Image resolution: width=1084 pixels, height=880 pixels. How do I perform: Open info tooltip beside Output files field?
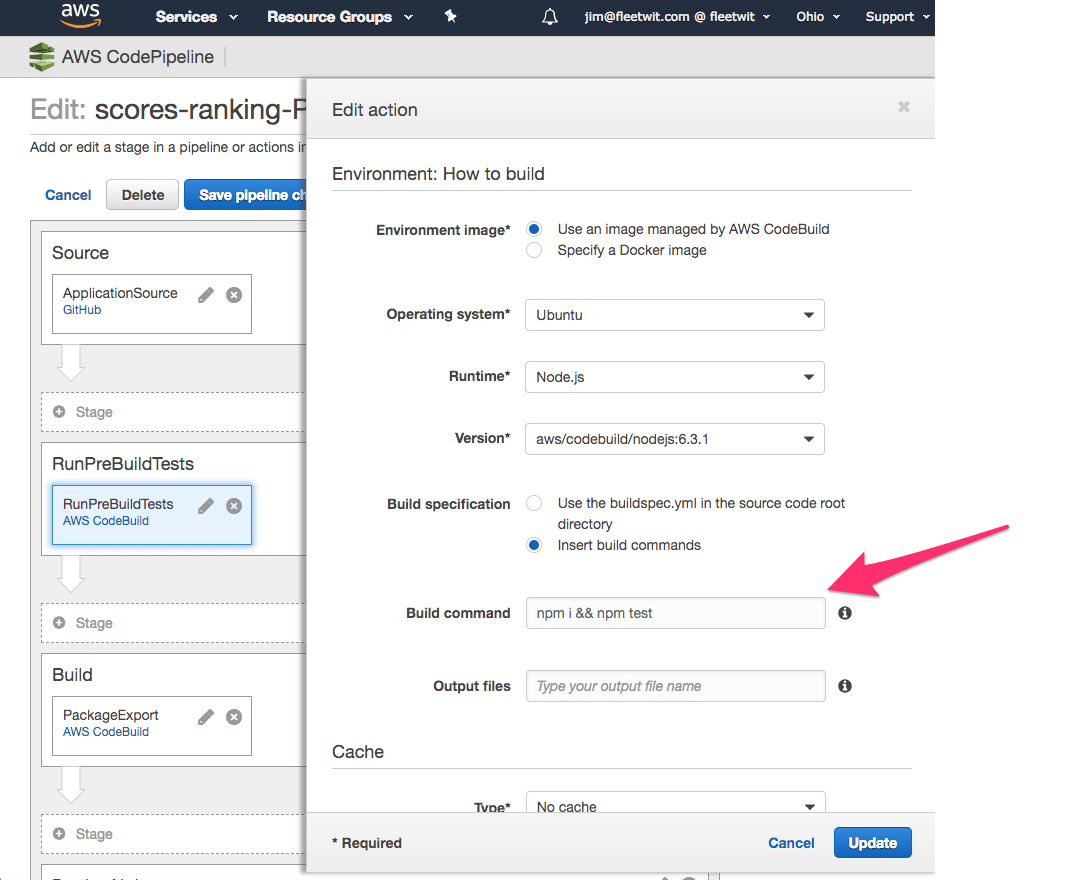pos(844,685)
